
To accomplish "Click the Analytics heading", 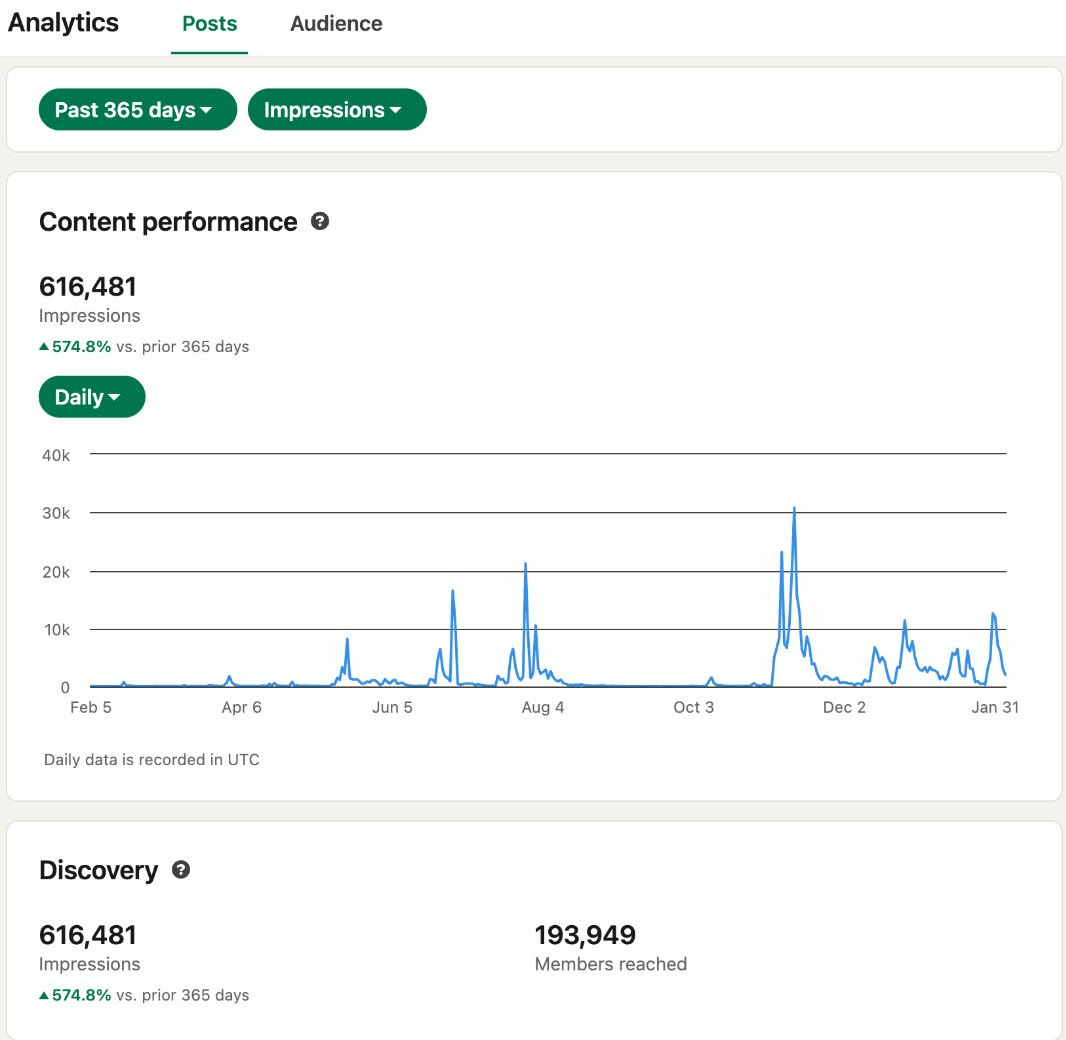I will (x=63, y=22).
